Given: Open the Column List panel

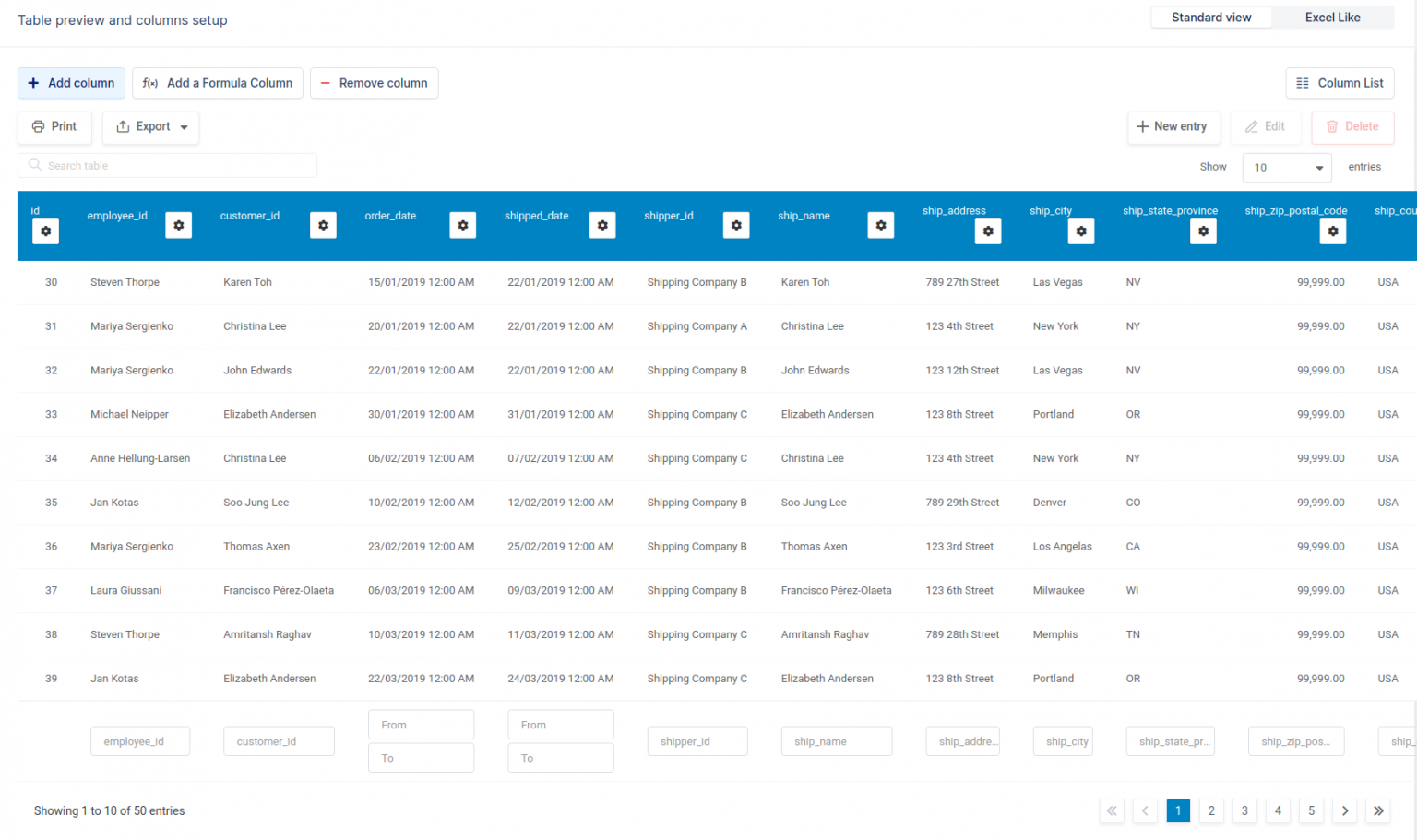Looking at the screenshot, I should 1339,83.
